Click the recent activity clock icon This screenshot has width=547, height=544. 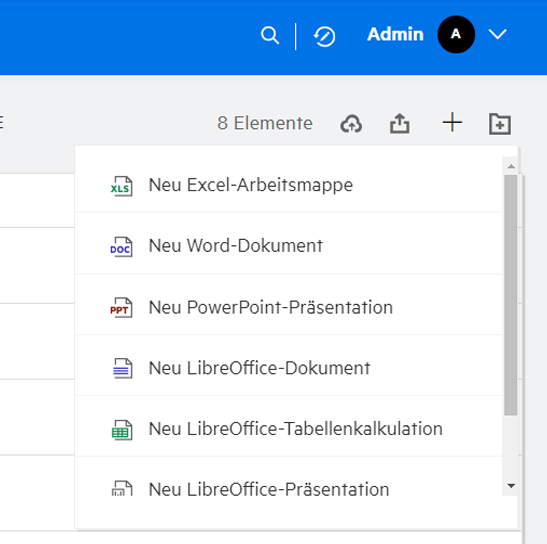coord(324,36)
